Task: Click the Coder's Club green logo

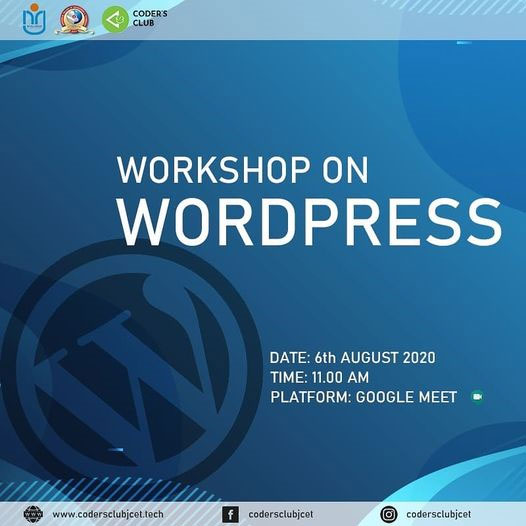Action: [115, 20]
